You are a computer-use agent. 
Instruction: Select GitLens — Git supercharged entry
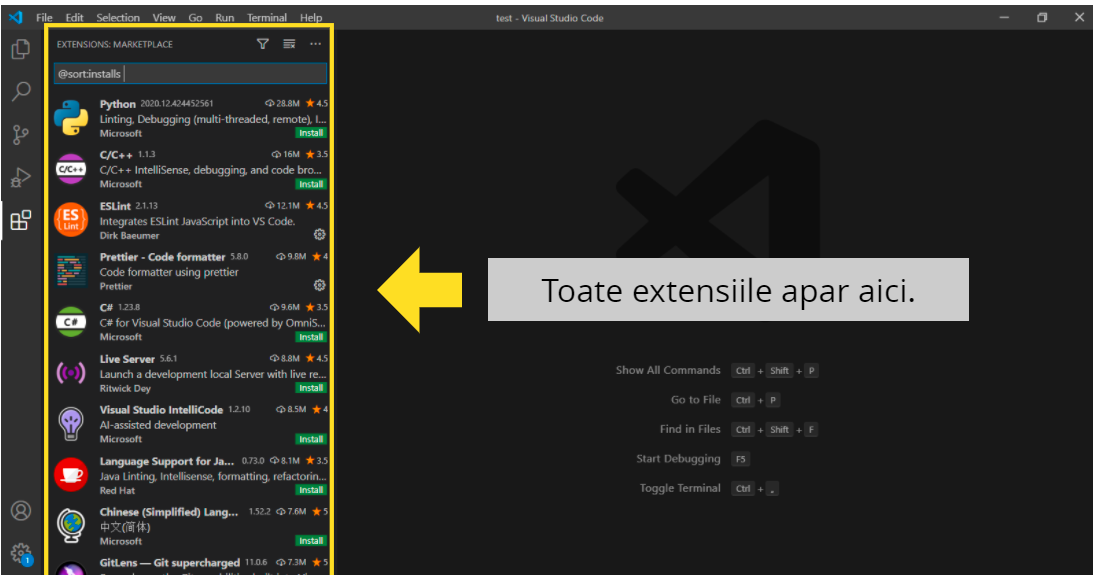point(190,565)
